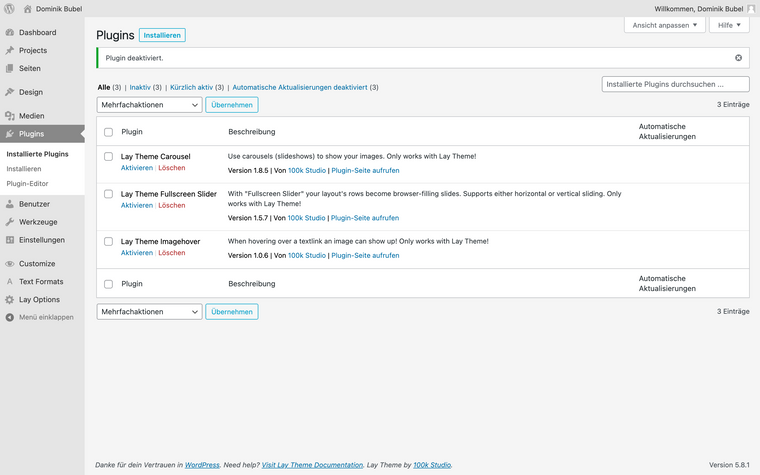Dismiss the 'Plugin deaktiviert' notice
760x475 pixels.
click(739, 58)
